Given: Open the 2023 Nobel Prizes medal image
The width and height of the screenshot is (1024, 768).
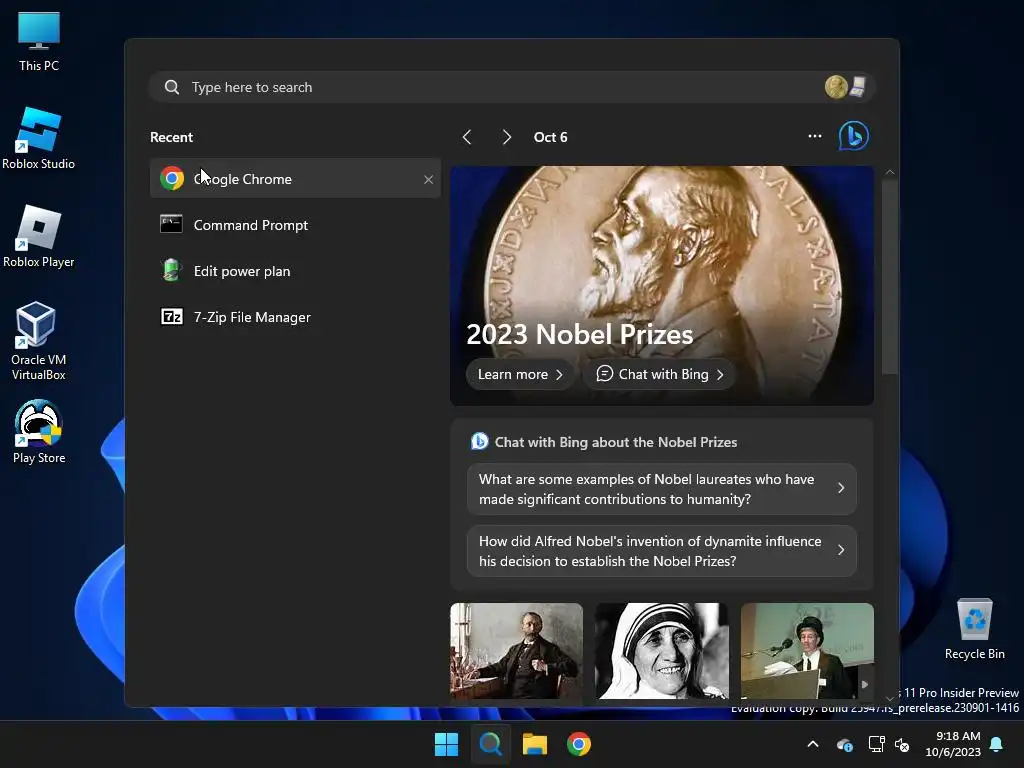Looking at the screenshot, I should coord(662,261).
